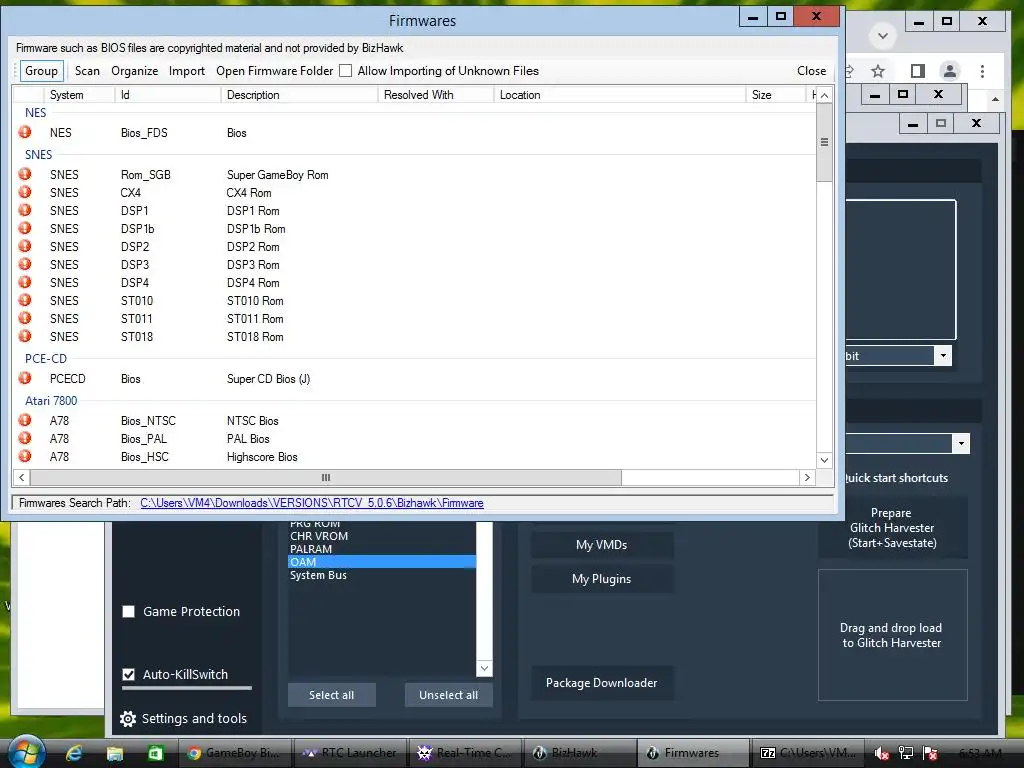1024x768 pixels.
Task: Click the volume muted tray icon
Action: [x=881, y=753]
